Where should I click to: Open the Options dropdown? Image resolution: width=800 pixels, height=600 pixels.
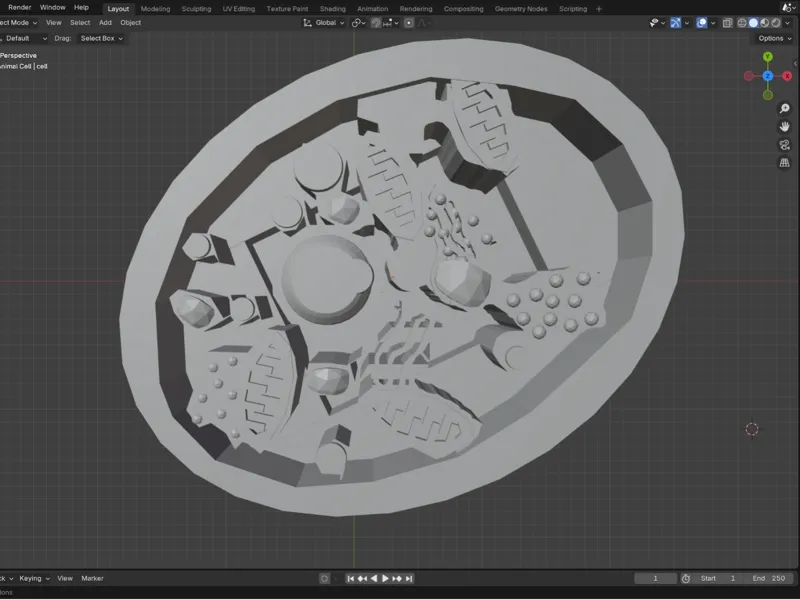(x=774, y=38)
